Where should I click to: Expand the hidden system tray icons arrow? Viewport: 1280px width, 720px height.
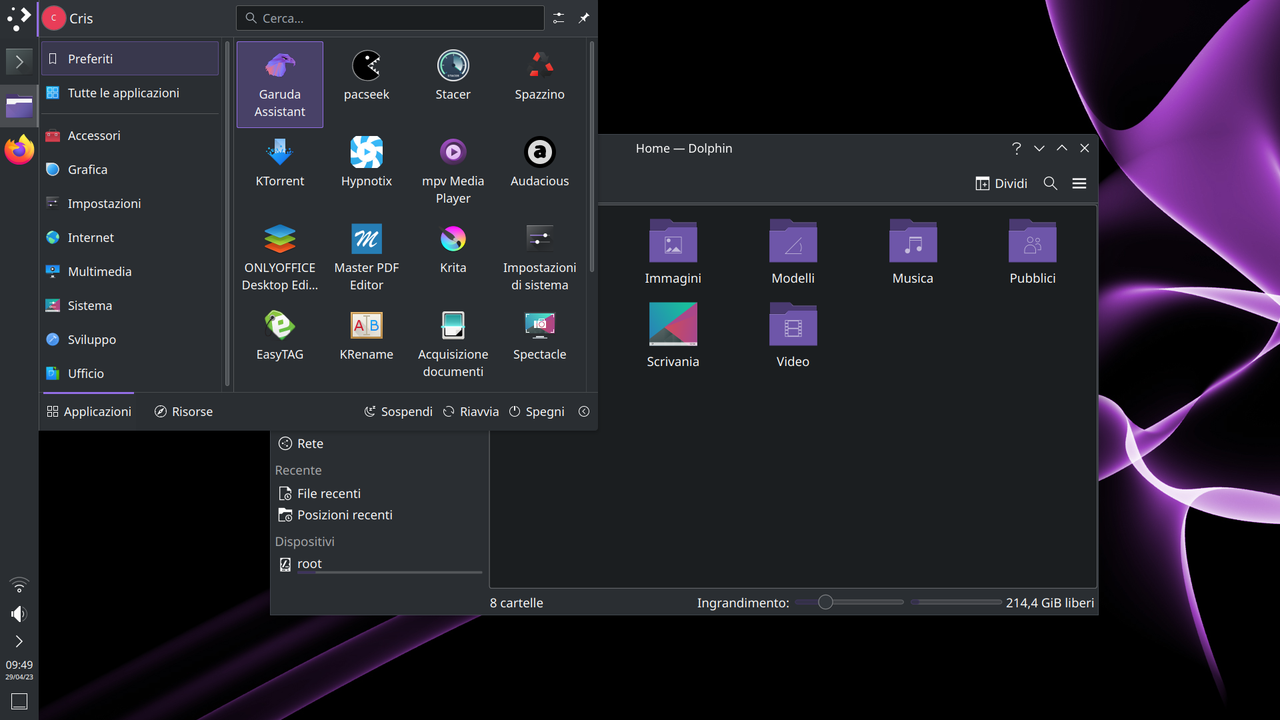point(19,641)
